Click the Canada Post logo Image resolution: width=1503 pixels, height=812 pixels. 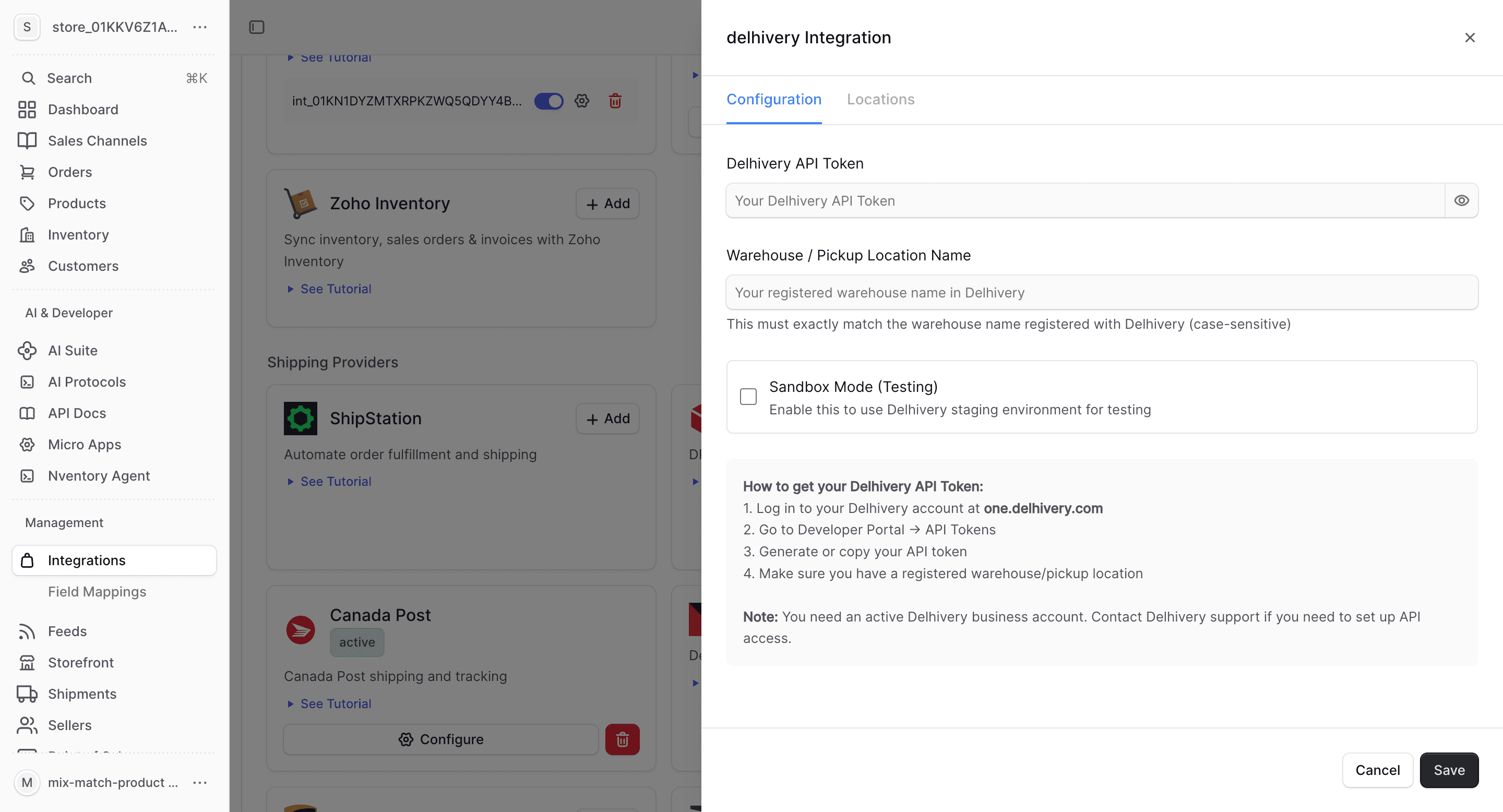(x=301, y=630)
